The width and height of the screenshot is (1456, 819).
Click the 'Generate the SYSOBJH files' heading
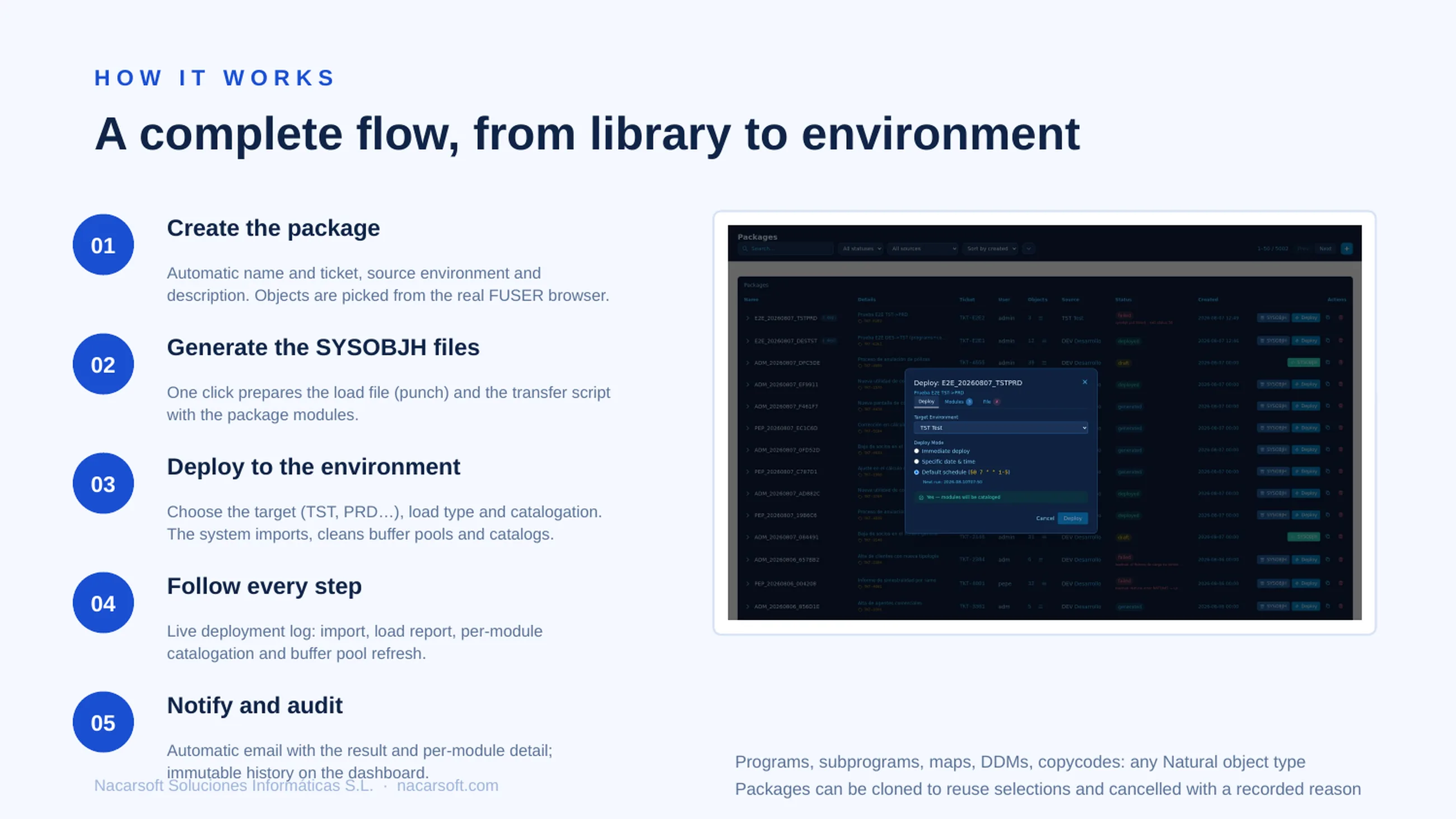[x=323, y=348]
